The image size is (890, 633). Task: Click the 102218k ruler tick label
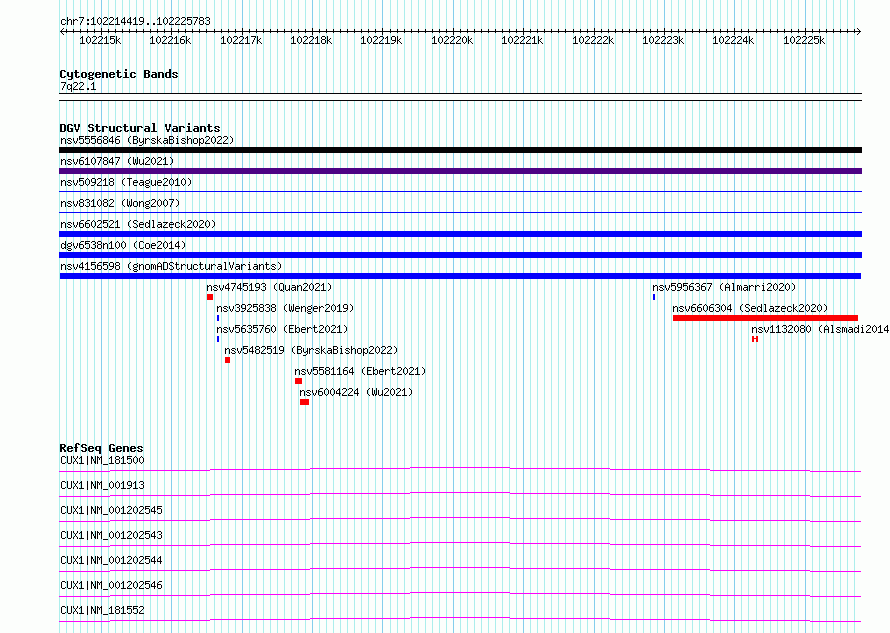[x=311, y=40]
